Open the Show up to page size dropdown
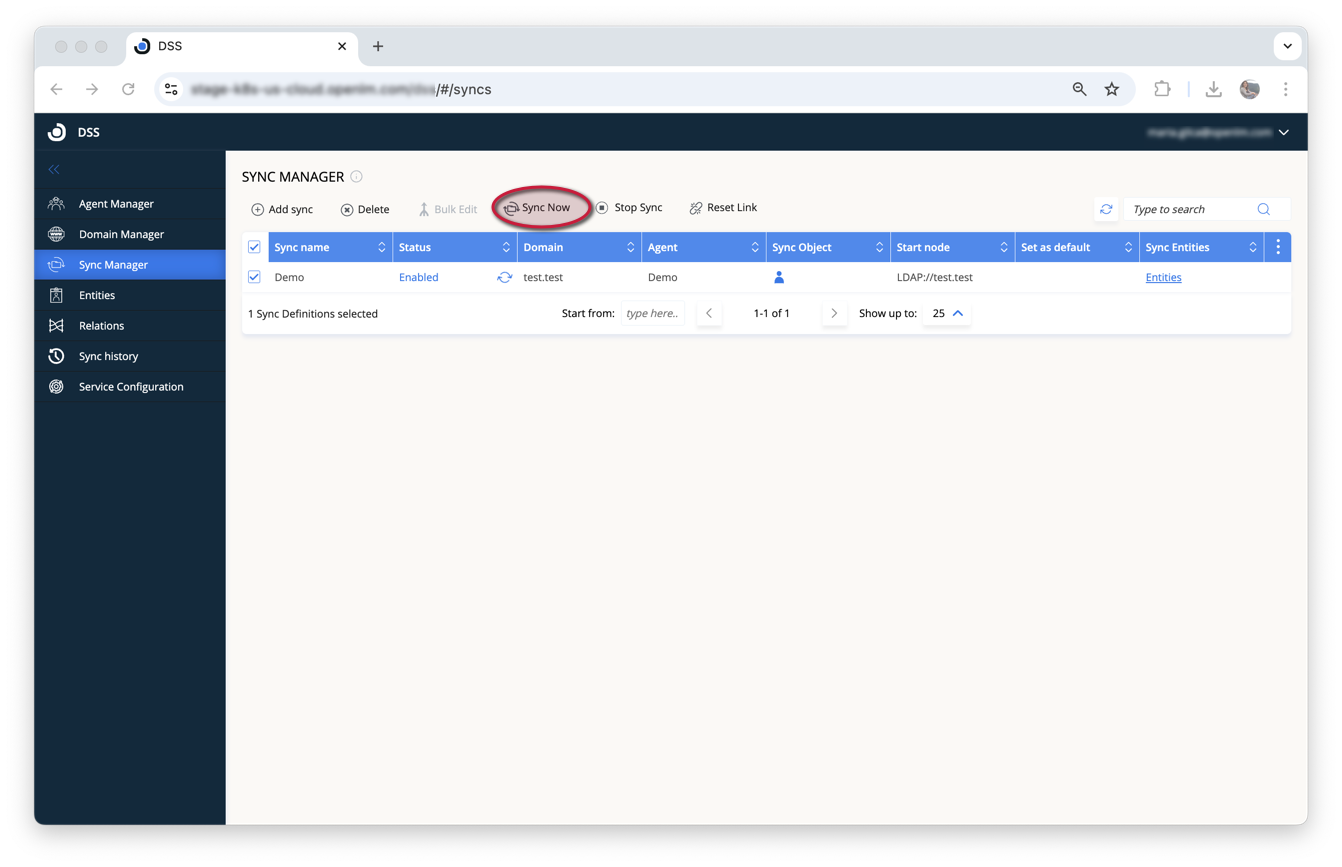 pos(946,313)
